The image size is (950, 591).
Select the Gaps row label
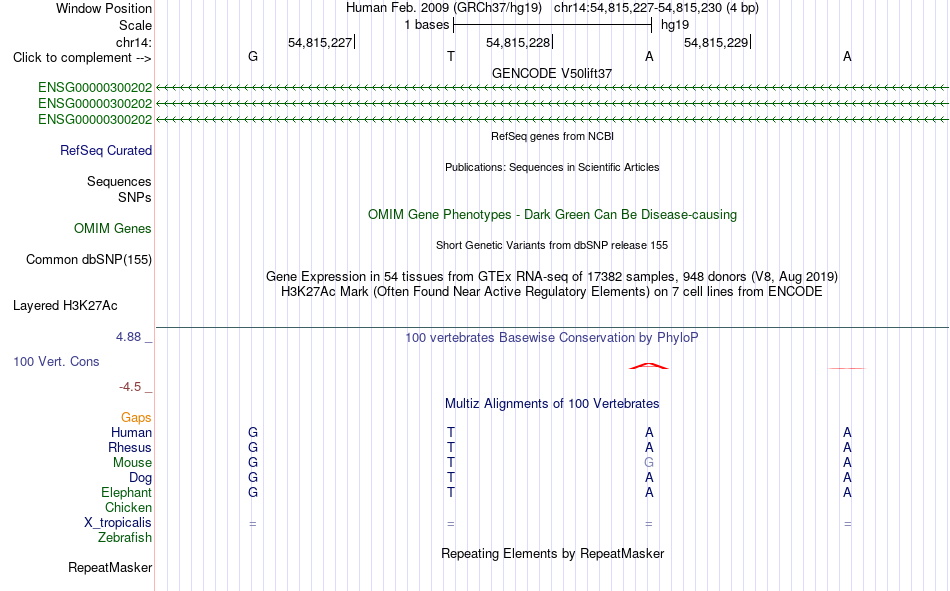(136, 417)
